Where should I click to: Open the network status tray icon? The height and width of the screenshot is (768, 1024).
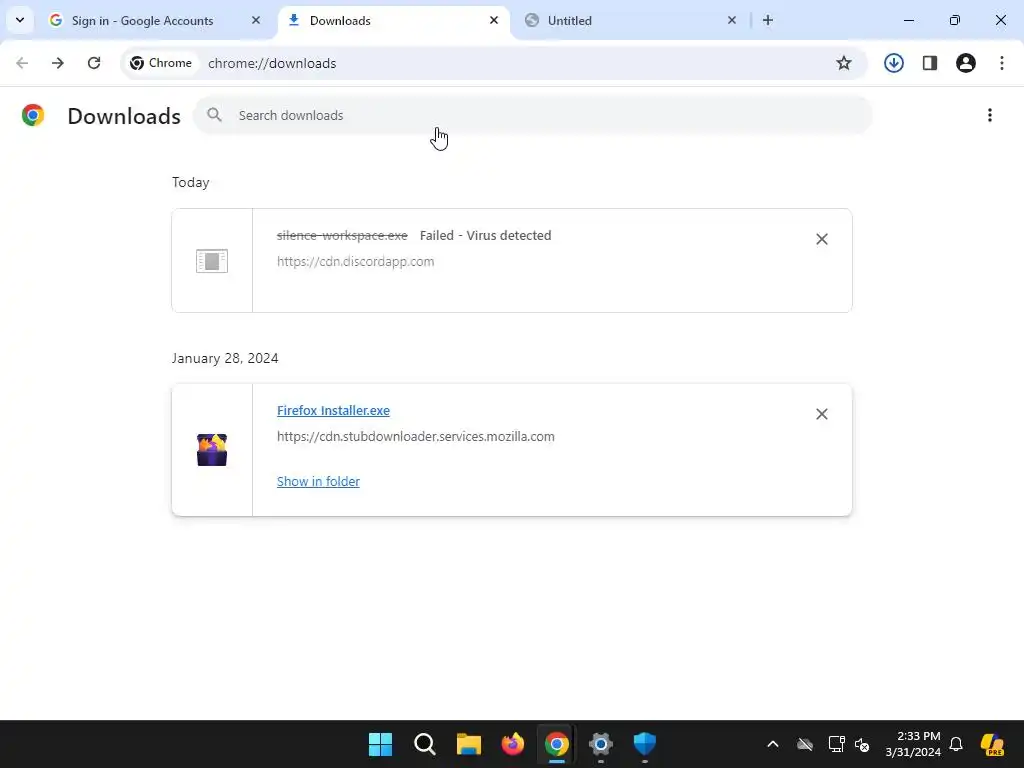pyautogui.click(x=836, y=744)
